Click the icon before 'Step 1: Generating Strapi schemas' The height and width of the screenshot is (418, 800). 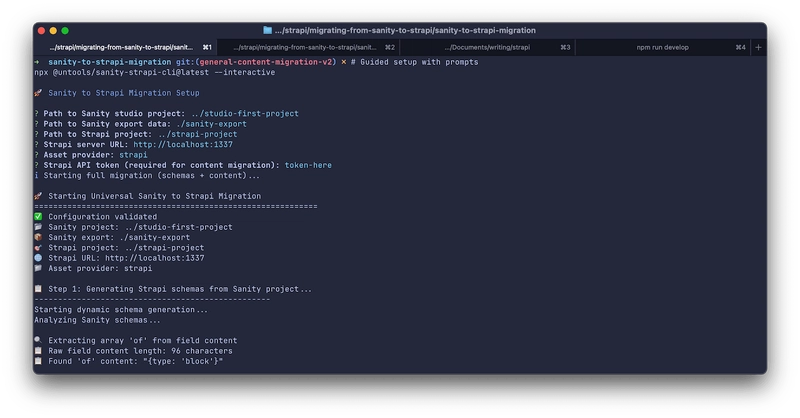coord(38,289)
